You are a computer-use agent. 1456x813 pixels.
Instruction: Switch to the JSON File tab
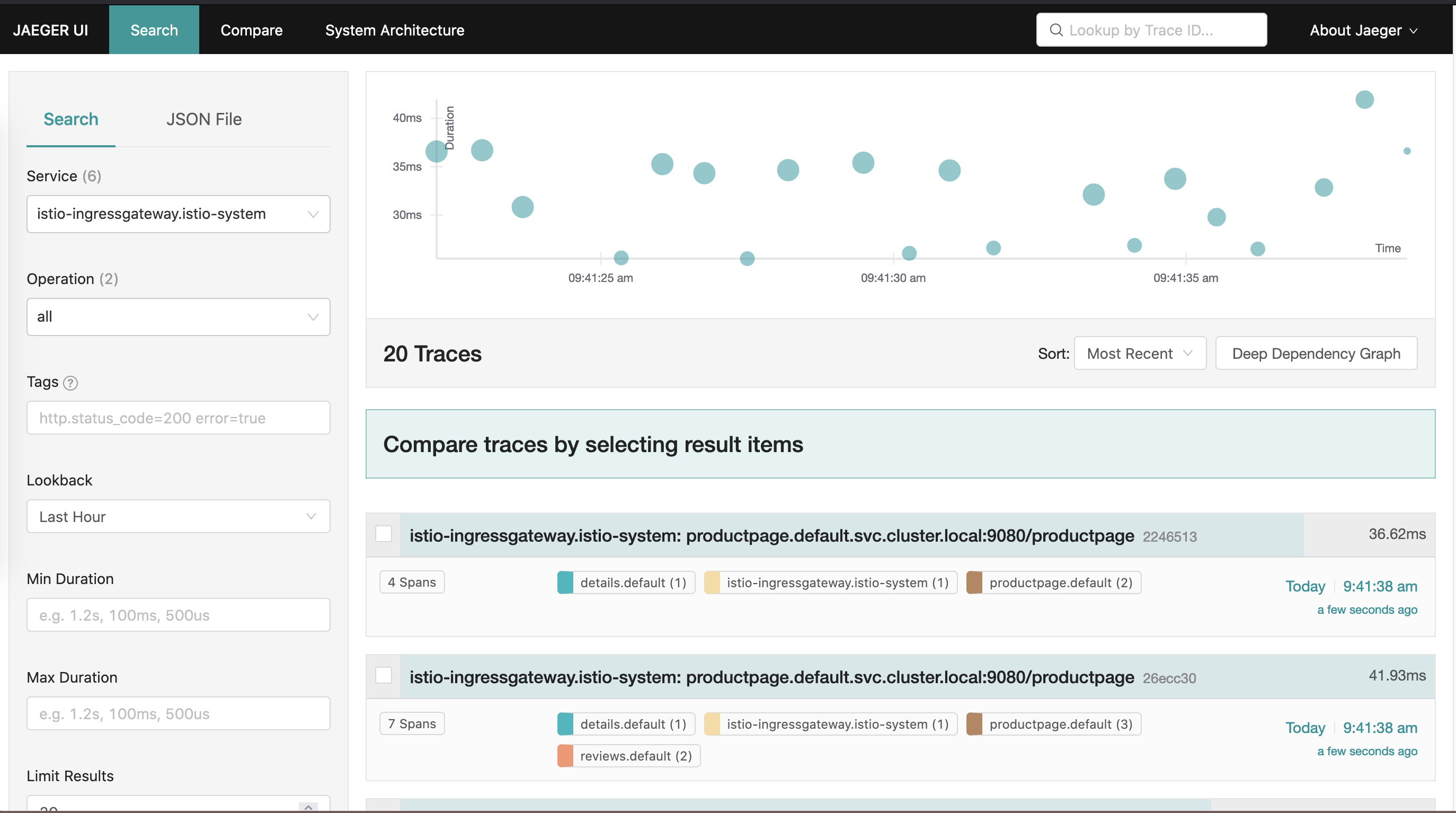(x=203, y=119)
